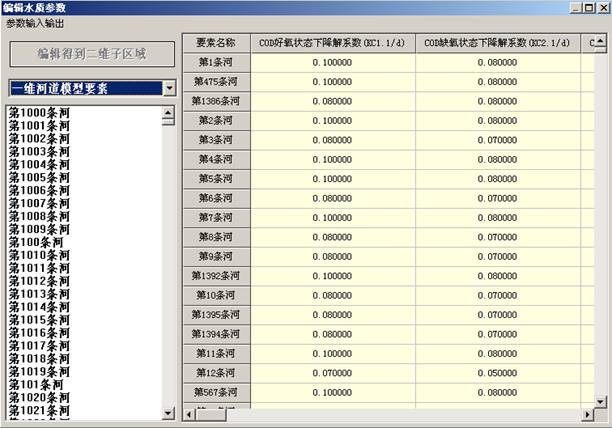The width and height of the screenshot is (612, 428).
Task: Click the river list scroll-up arrow
Action: click(168, 110)
